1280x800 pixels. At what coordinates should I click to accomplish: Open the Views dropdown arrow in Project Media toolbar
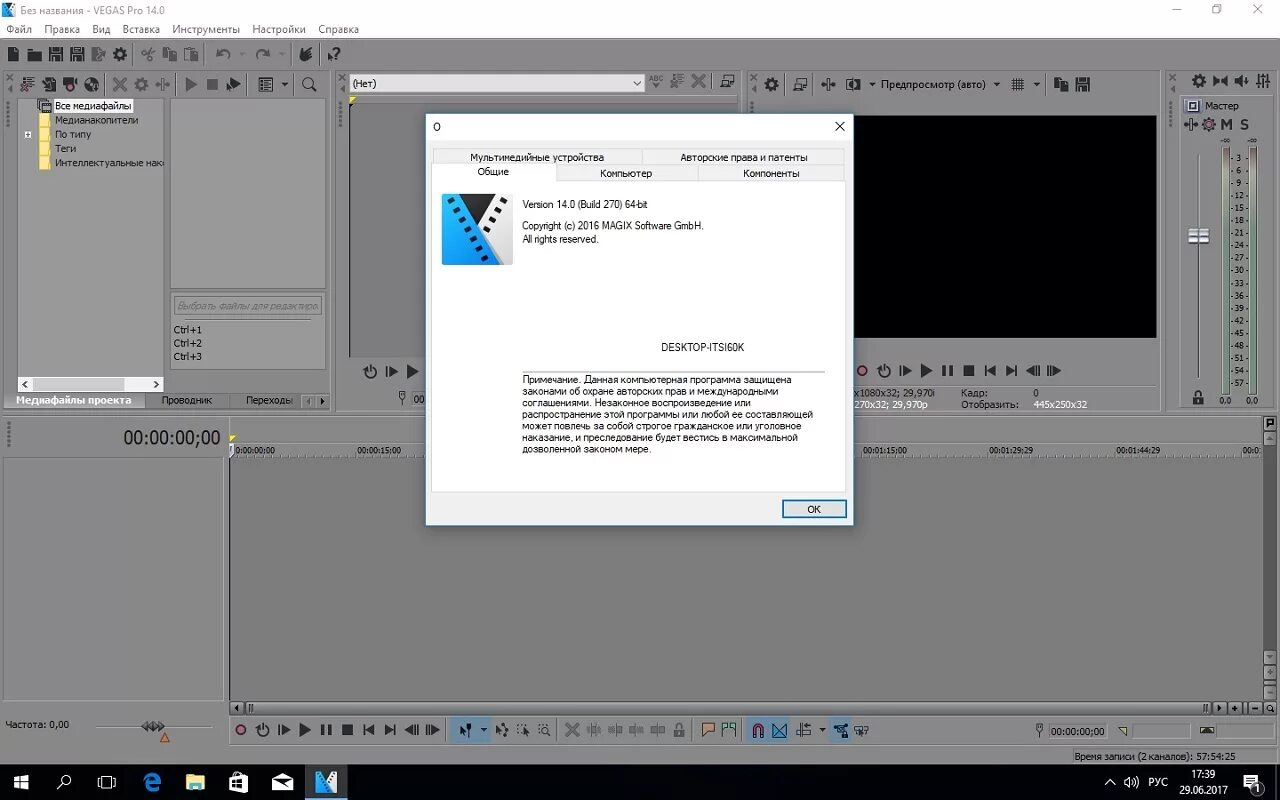285,85
